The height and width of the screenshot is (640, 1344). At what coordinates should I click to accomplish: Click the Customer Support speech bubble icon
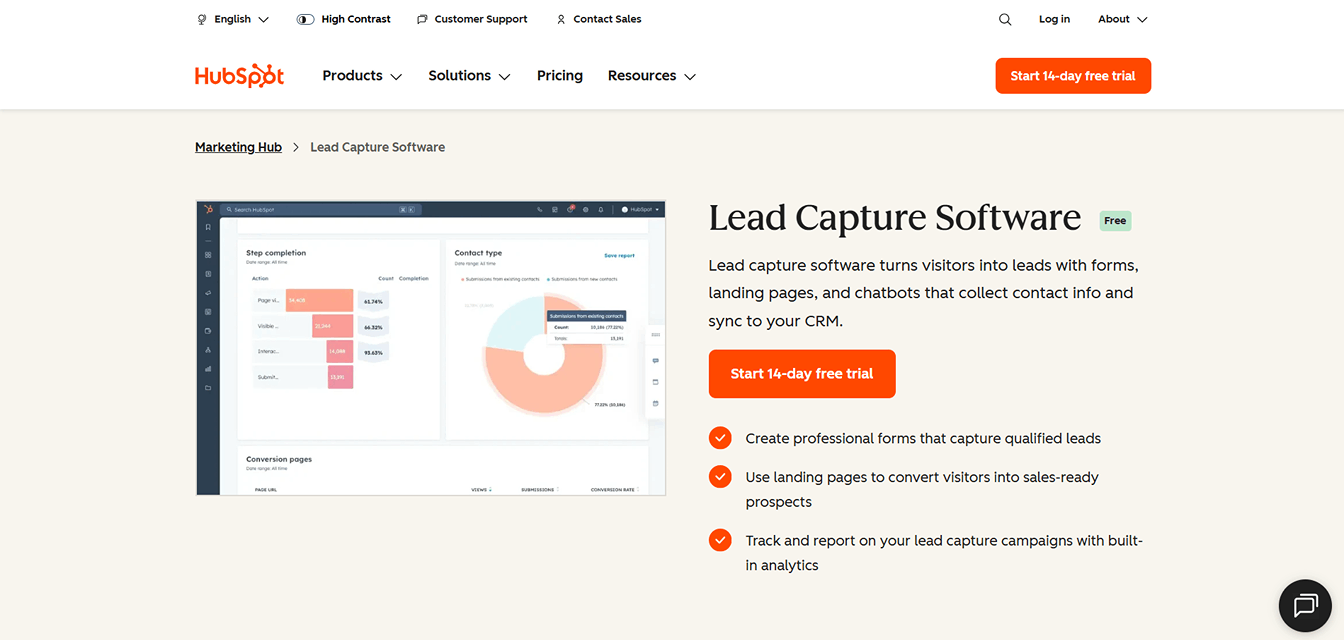point(421,18)
